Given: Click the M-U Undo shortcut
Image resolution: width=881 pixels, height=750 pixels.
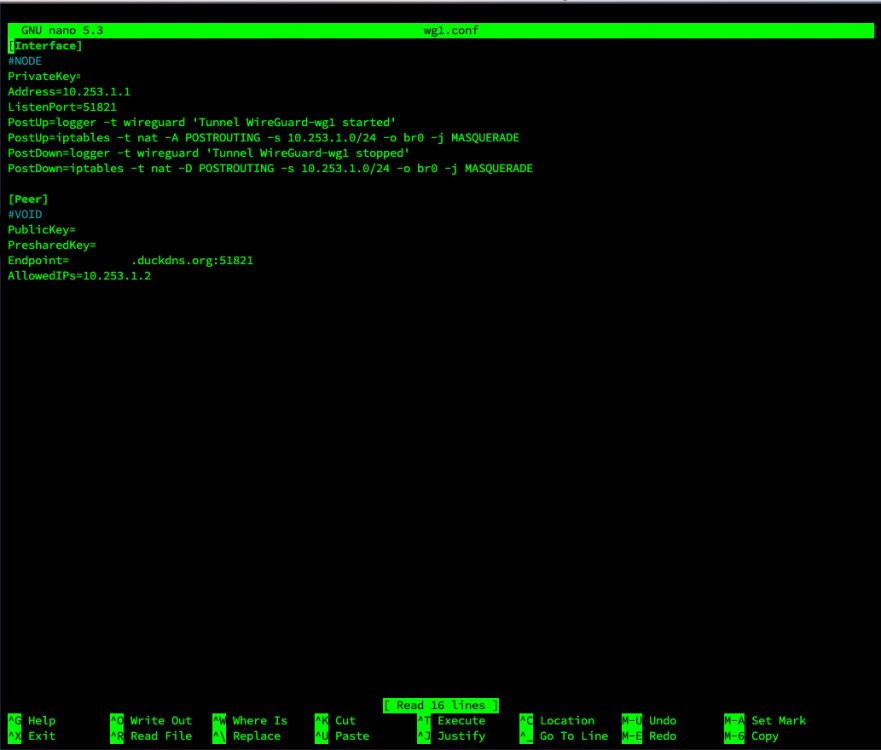Looking at the screenshot, I should coord(649,720).
